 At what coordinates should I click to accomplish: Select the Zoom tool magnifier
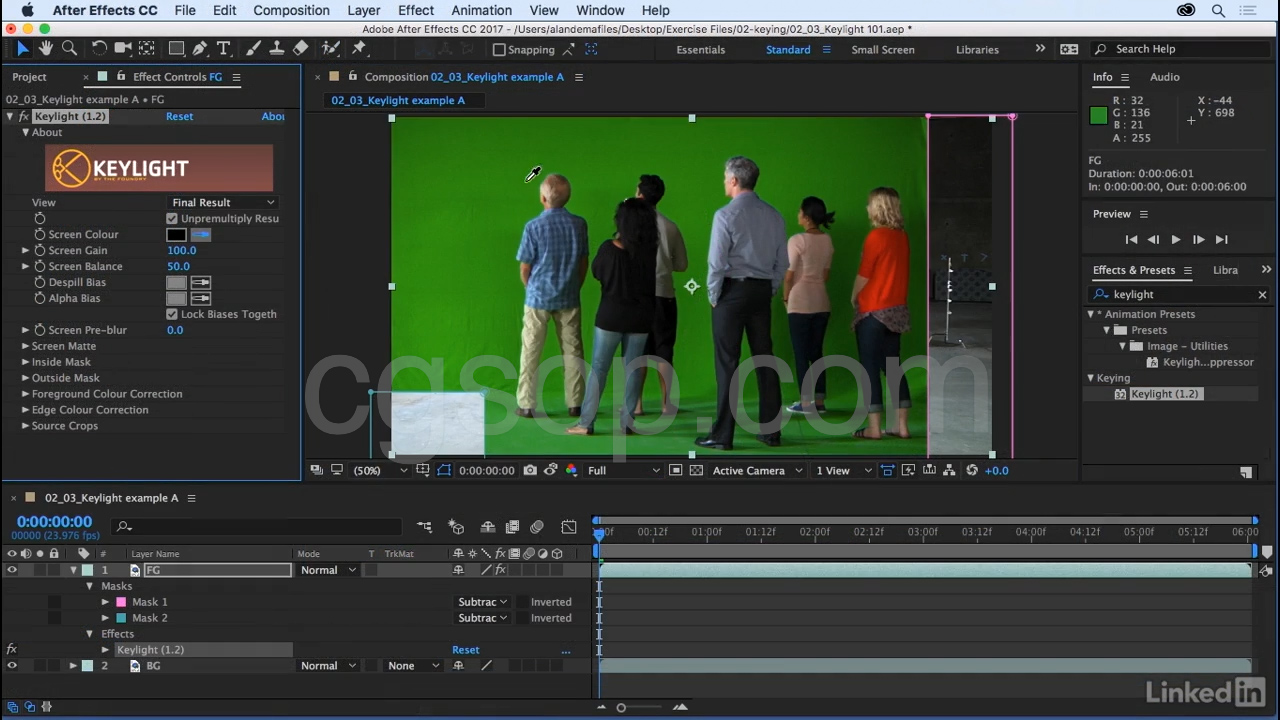click(69, 48)
